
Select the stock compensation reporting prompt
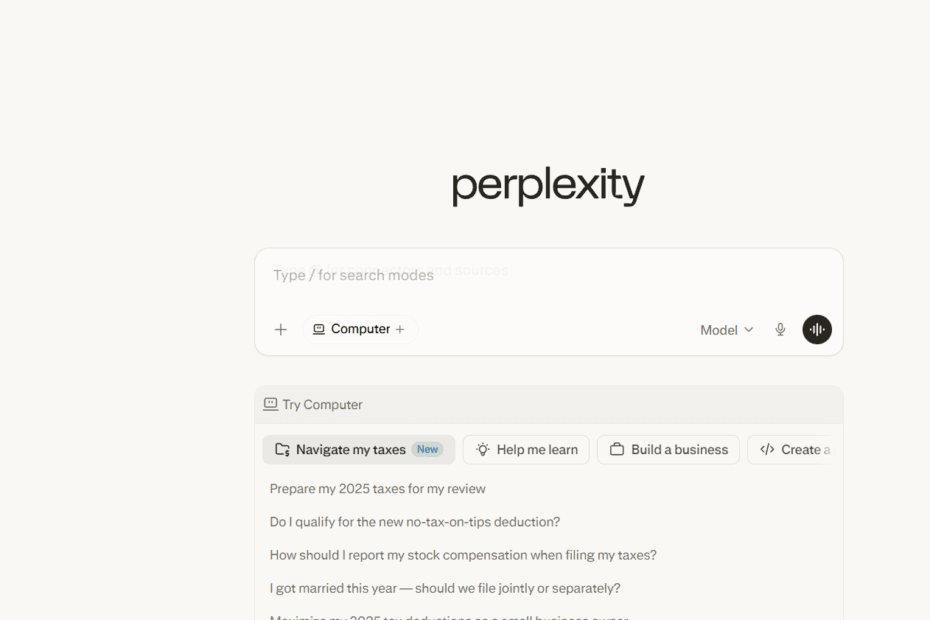pos(463,554)
